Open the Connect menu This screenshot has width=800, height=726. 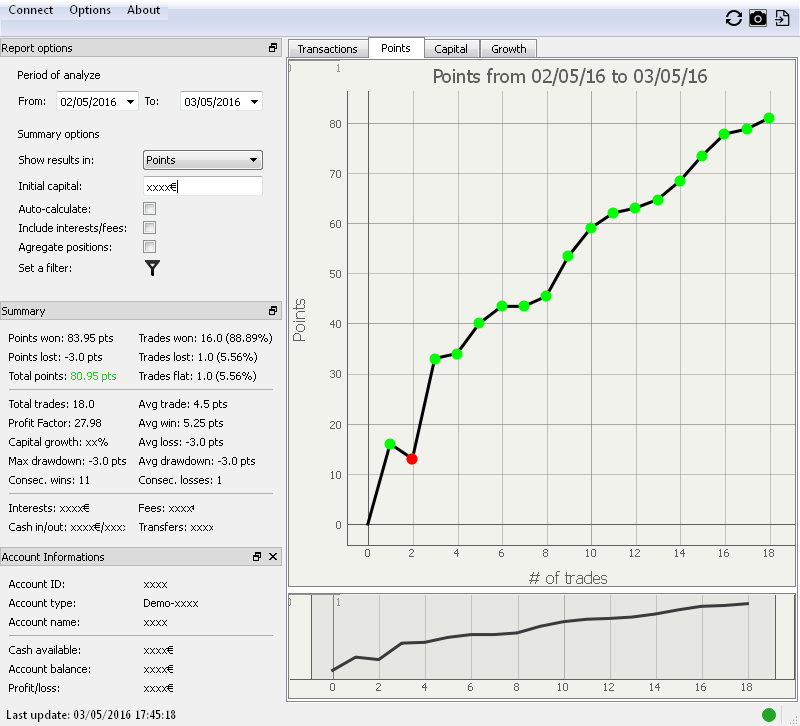[31, 10]
